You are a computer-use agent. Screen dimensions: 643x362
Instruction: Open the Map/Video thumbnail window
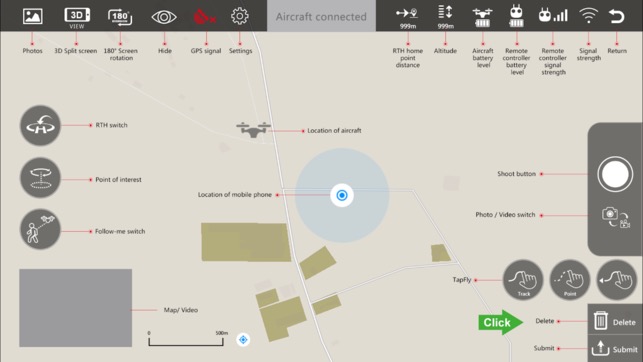pos(75,308)
